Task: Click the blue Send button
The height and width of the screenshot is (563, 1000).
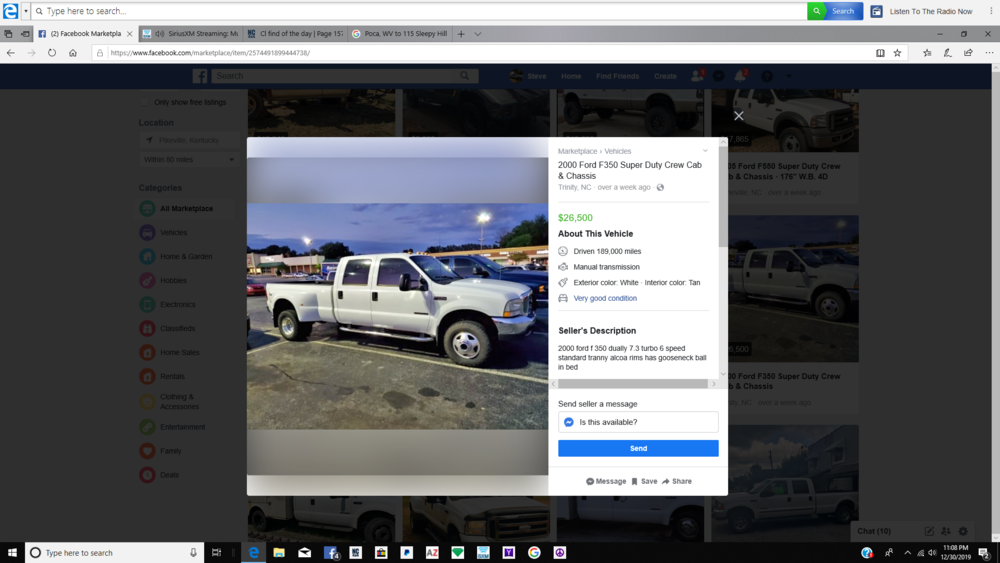Action: tap(638, 448)
